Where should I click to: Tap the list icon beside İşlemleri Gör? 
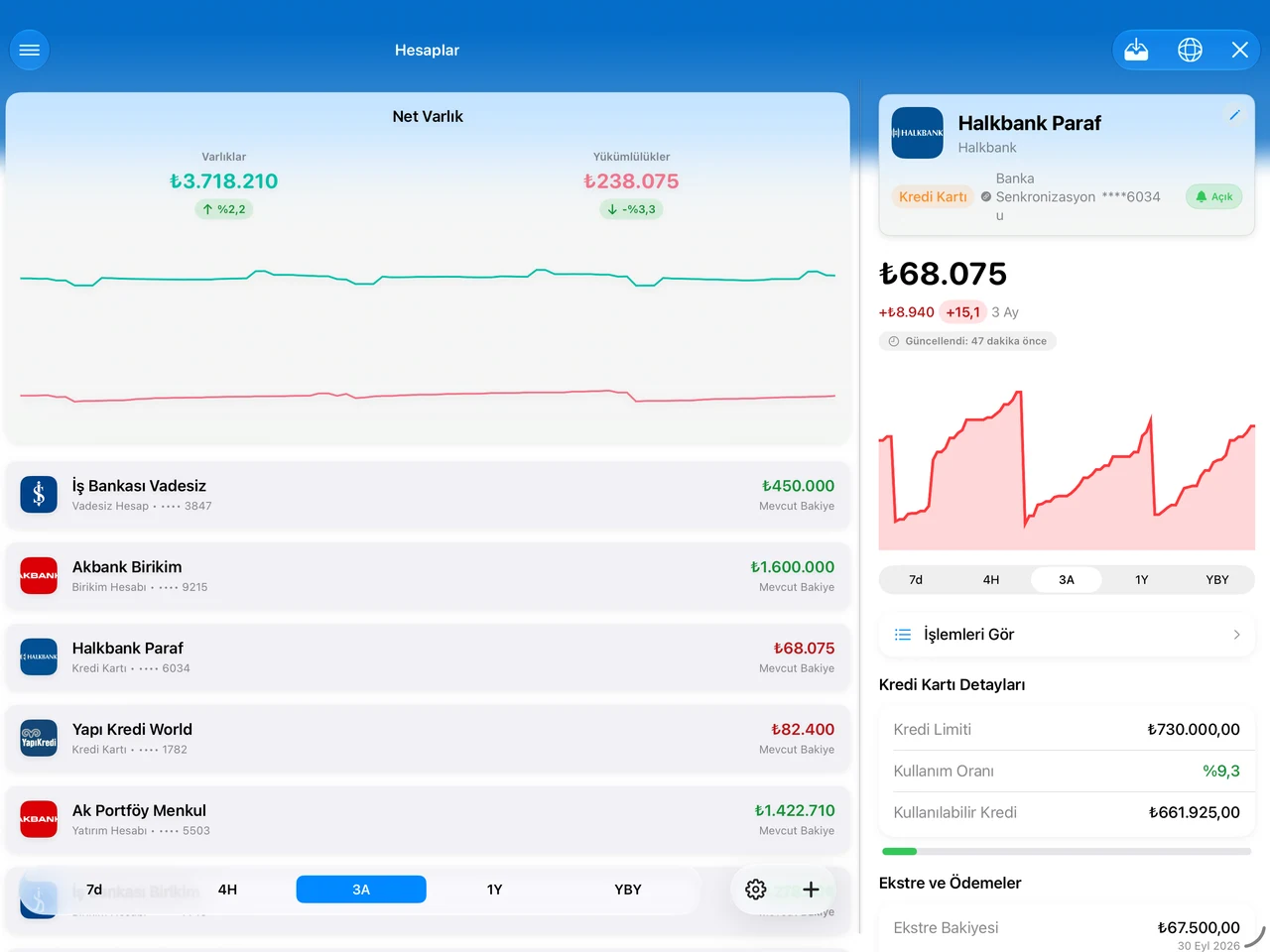[x=903, y=635]
